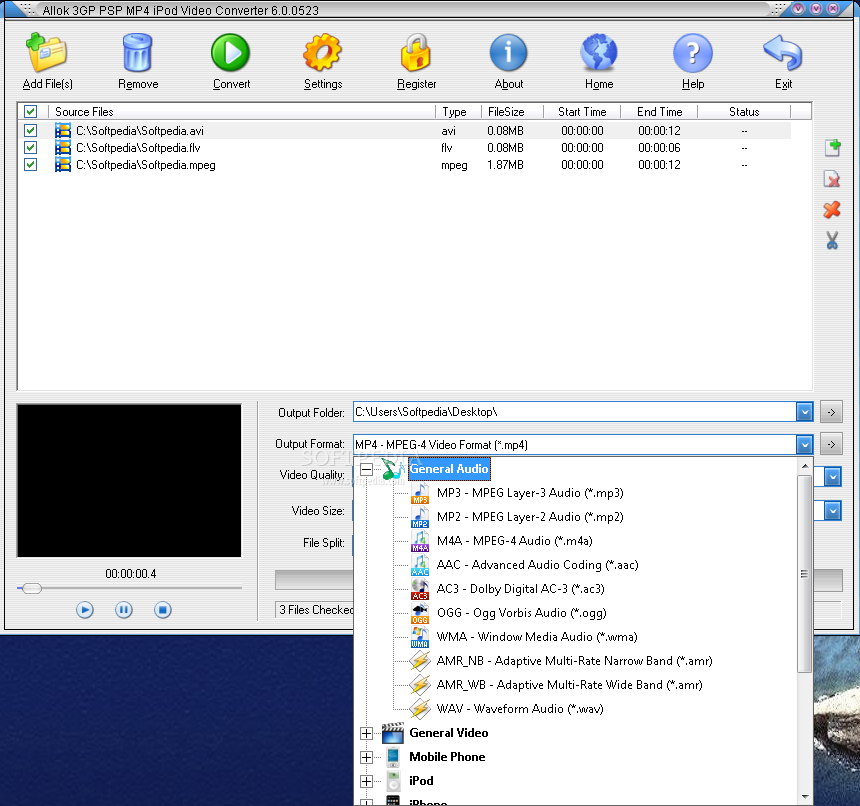
Task: Click the Home globe icon
Action: click(x=599, y=53)
